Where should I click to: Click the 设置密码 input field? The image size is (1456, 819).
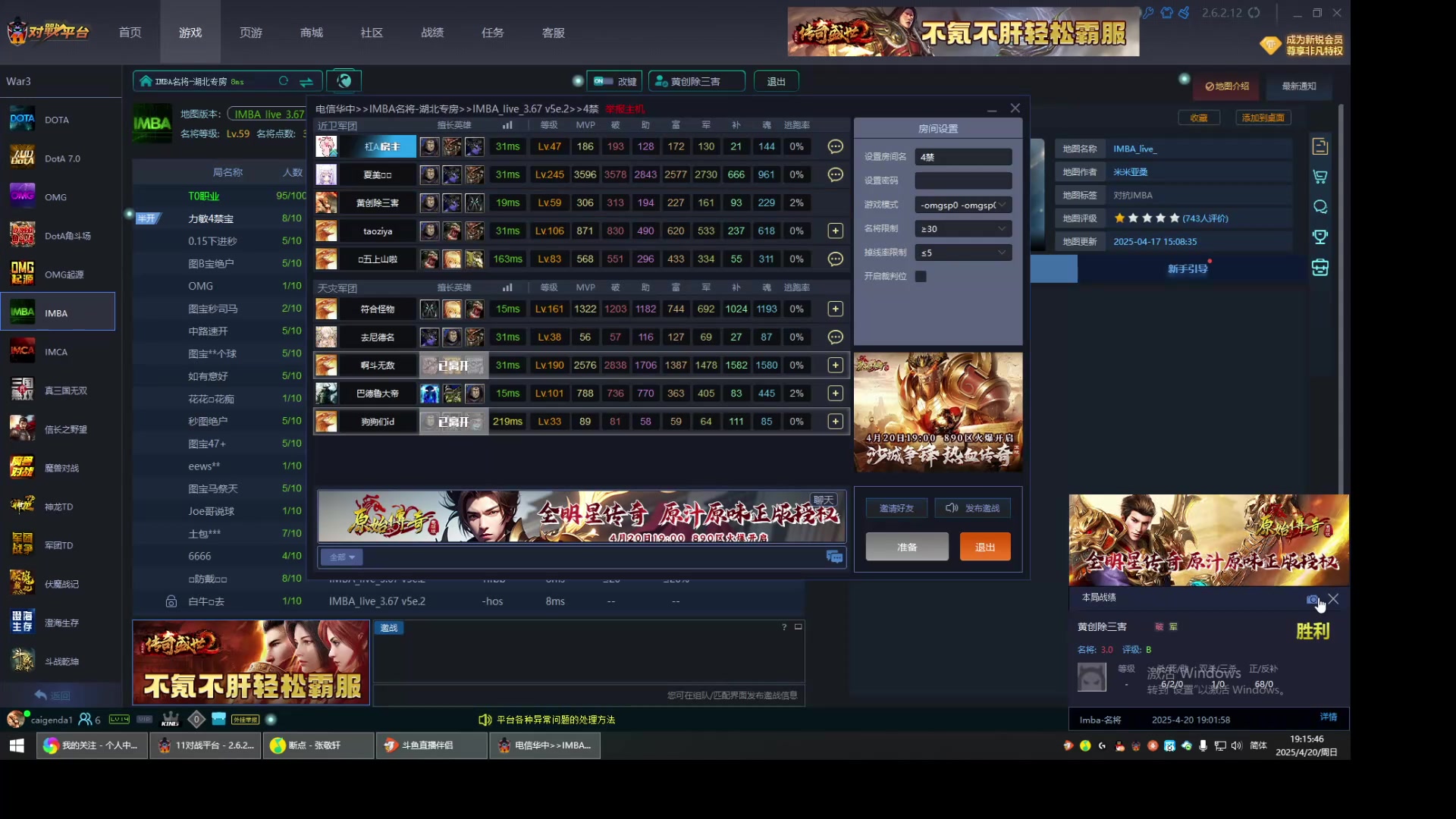pyautogui.click(x=963, y=180)
